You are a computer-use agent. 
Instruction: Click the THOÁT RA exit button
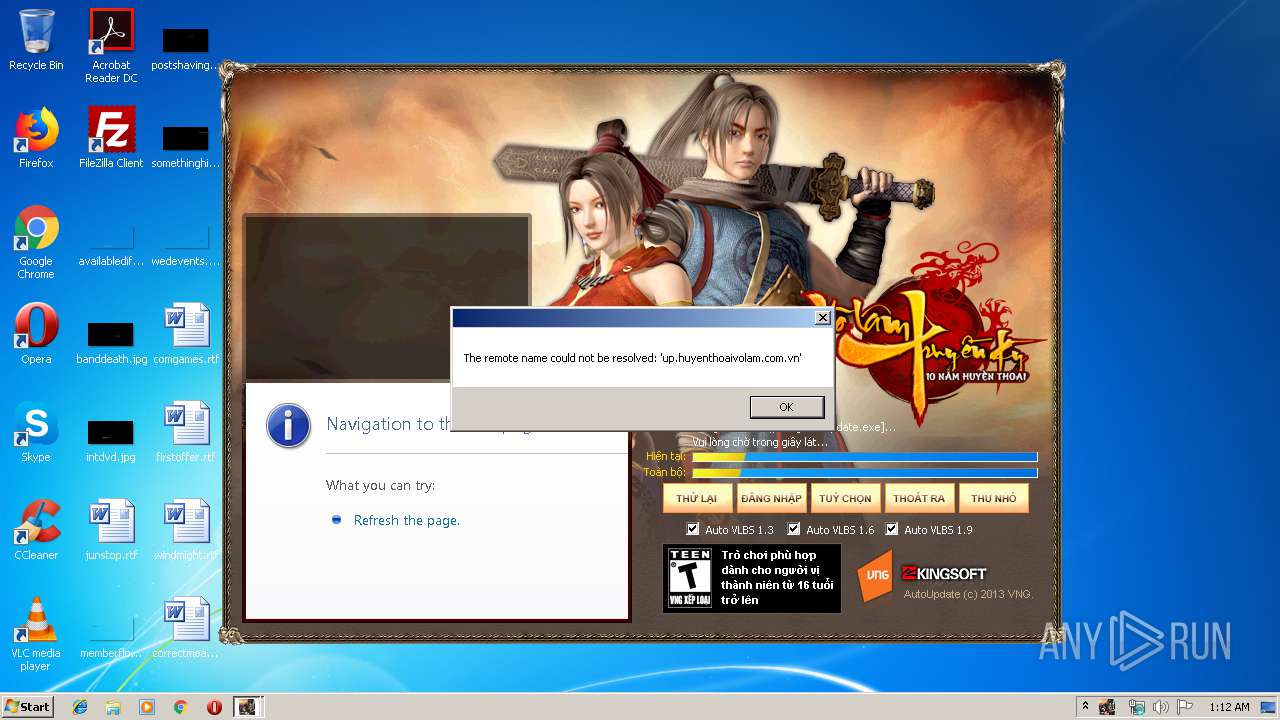[919, 498]
